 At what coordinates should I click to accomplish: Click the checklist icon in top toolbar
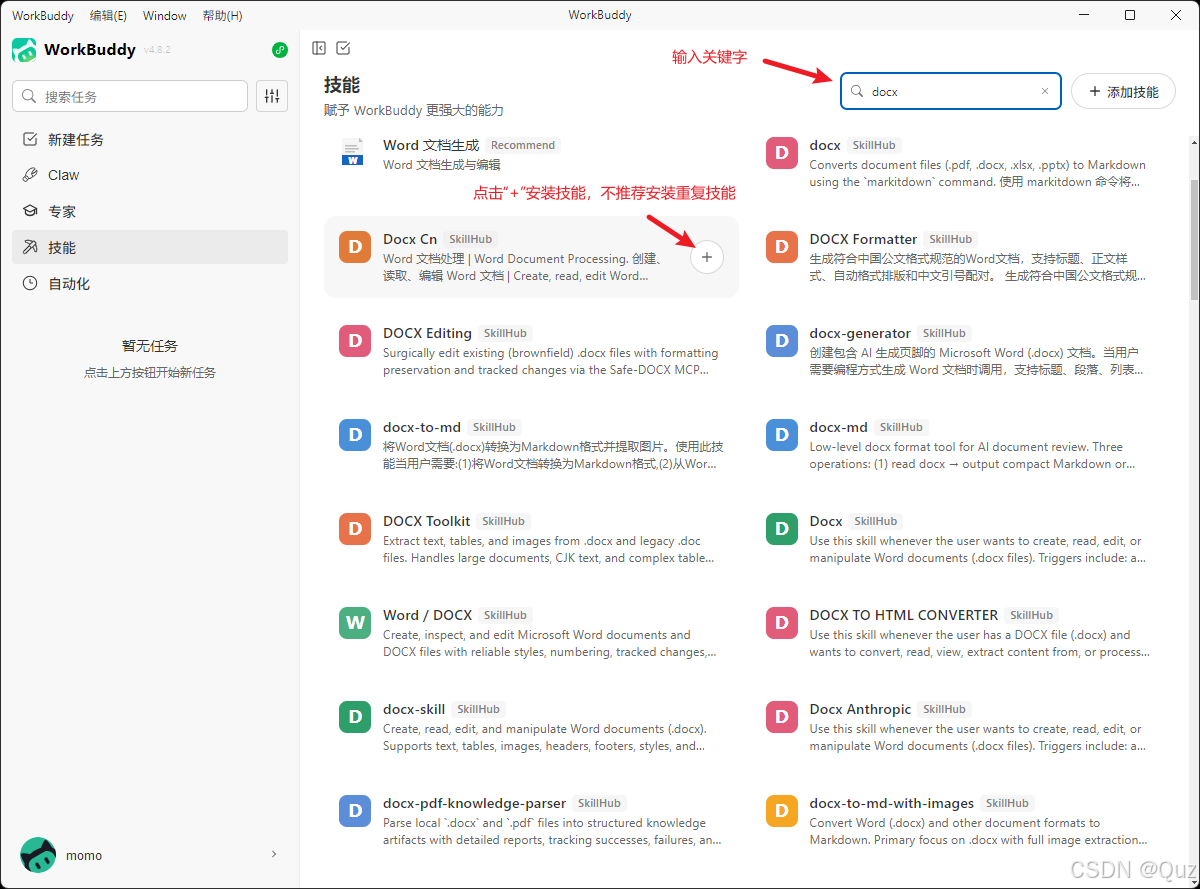pyautogui.click(x=344, y=48)
